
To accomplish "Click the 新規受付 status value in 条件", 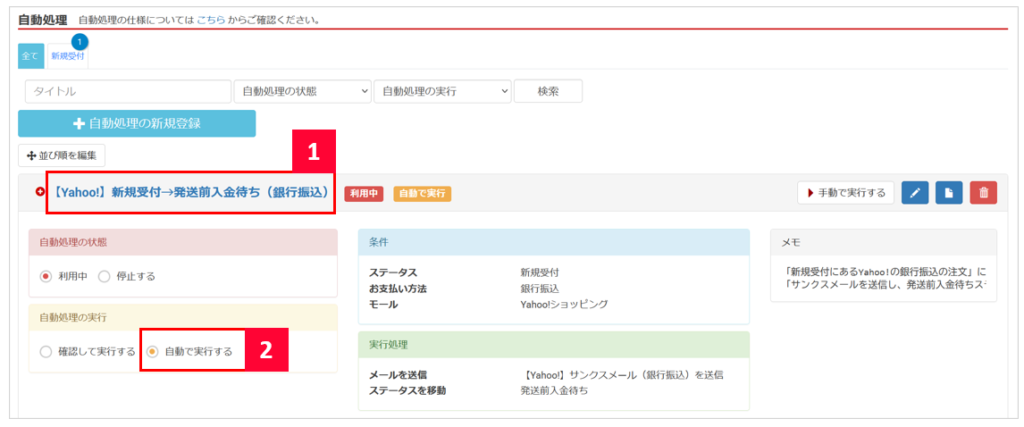I will (x=539, y=272).
